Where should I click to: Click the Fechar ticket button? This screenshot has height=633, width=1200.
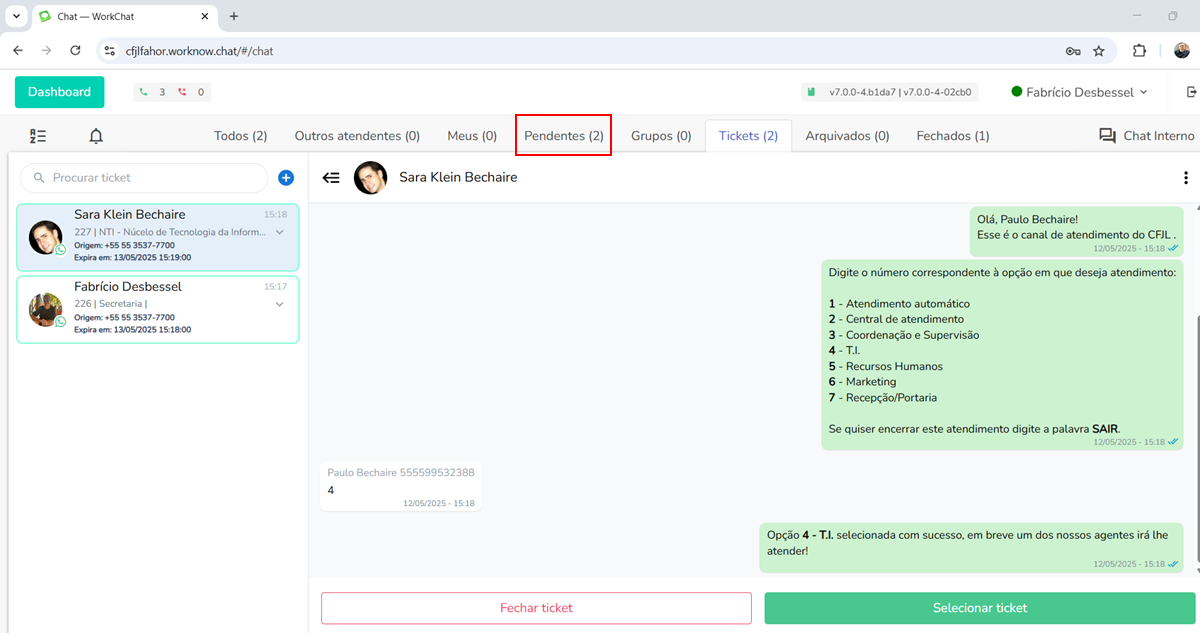[x=536, y=608]
